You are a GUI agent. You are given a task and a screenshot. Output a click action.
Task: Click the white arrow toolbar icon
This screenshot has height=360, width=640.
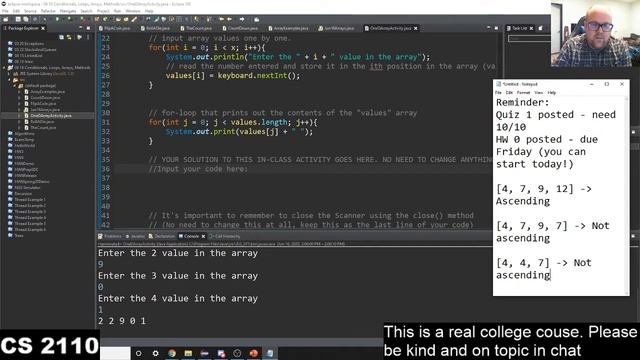tap(242, 19)
